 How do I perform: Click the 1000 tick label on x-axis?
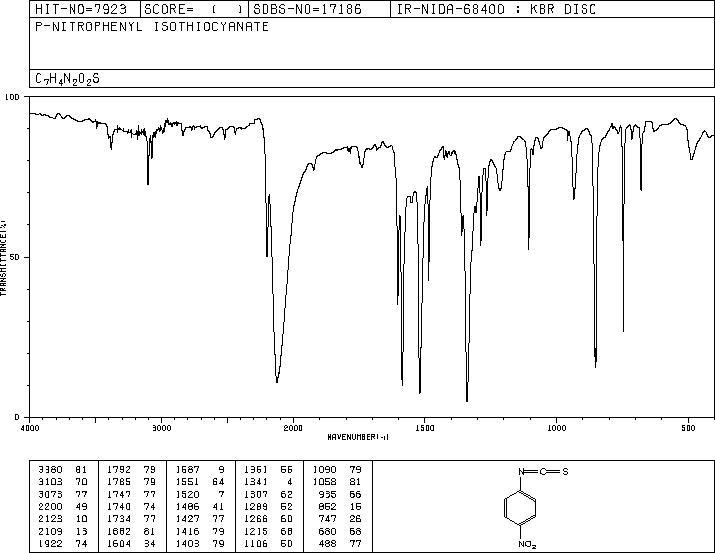pos(556,428)
